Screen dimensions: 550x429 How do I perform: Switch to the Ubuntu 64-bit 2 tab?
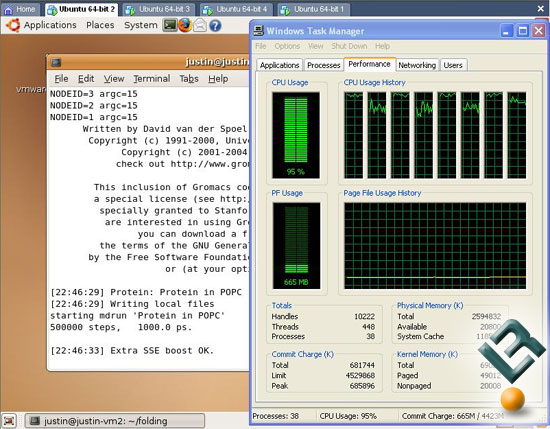click(81, 9)
